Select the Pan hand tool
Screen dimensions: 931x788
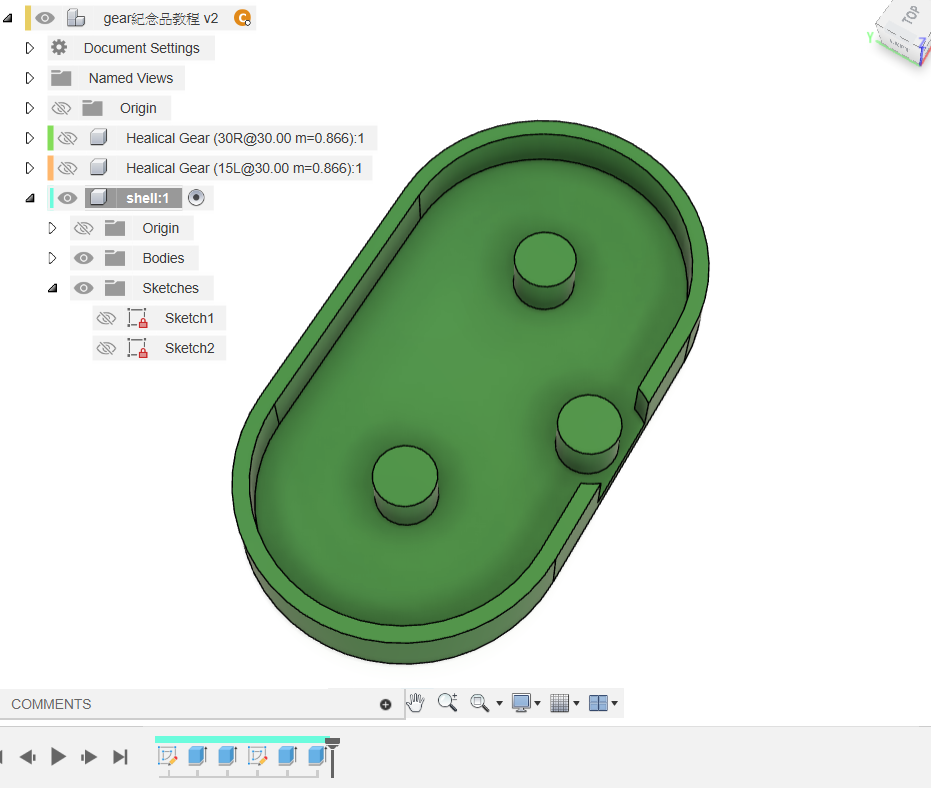click(416, 703)
